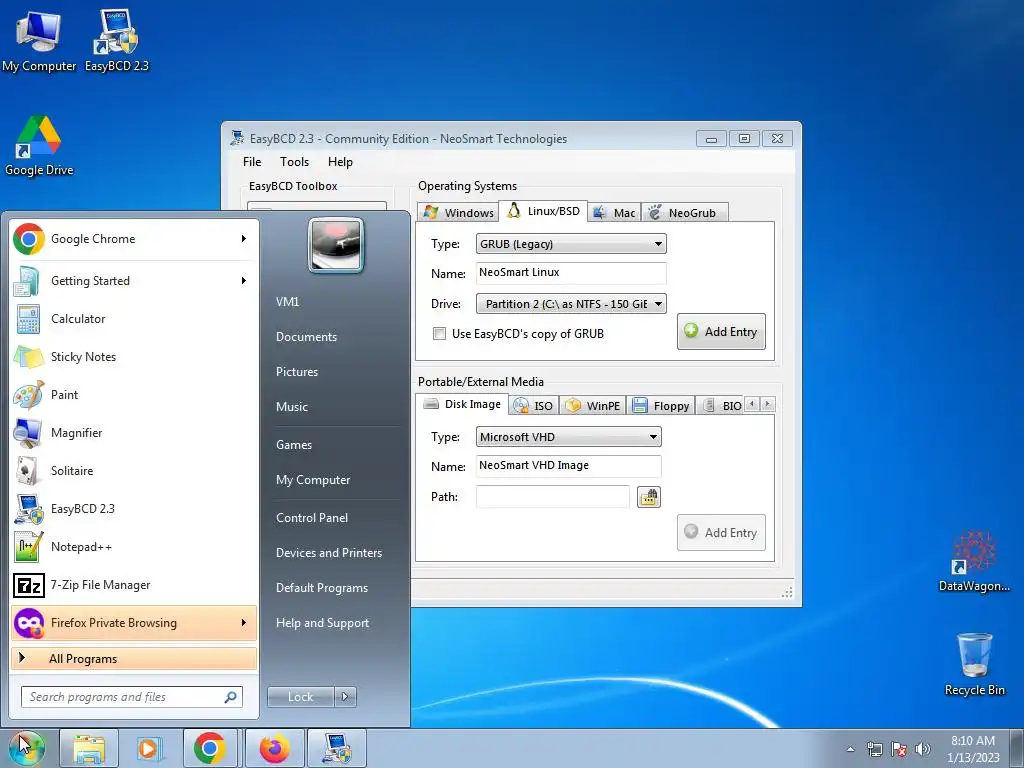Switch to the Windows OS tab
This screenshot has width=1024, height=768.
pyautogui.click(x=458, y=212)
